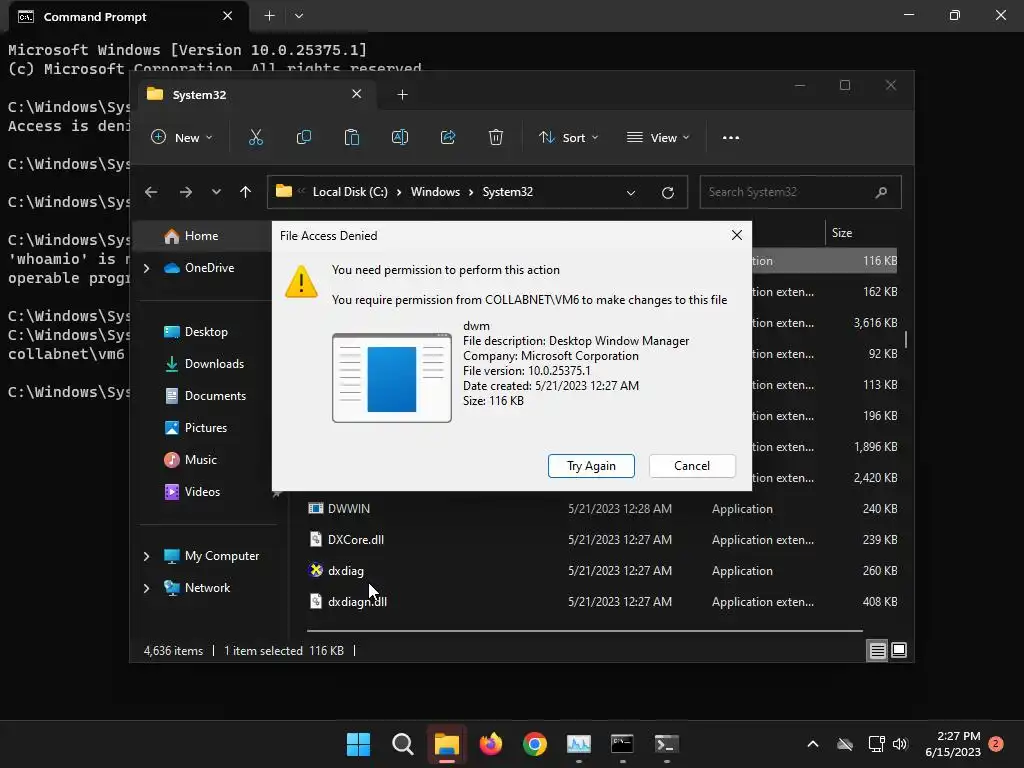Show hidden tray icons chevron
1024x768 pixels.
(813, 744)
